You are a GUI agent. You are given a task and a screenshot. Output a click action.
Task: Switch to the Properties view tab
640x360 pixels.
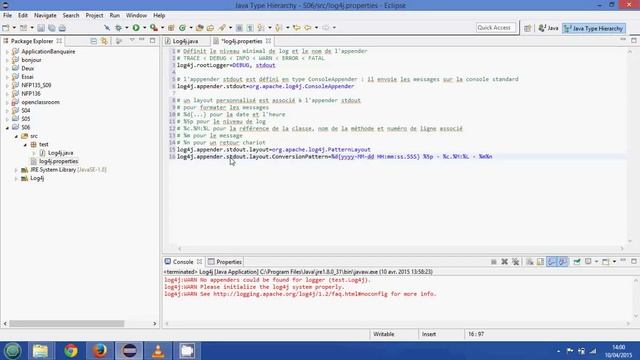click(x=225, y=262)
